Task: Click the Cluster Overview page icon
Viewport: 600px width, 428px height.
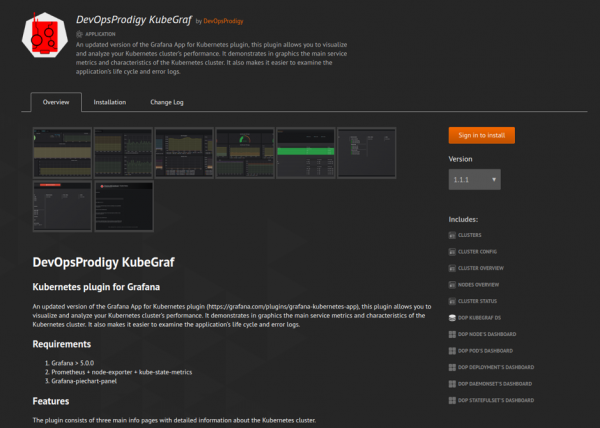Action: tap(452, 268)
